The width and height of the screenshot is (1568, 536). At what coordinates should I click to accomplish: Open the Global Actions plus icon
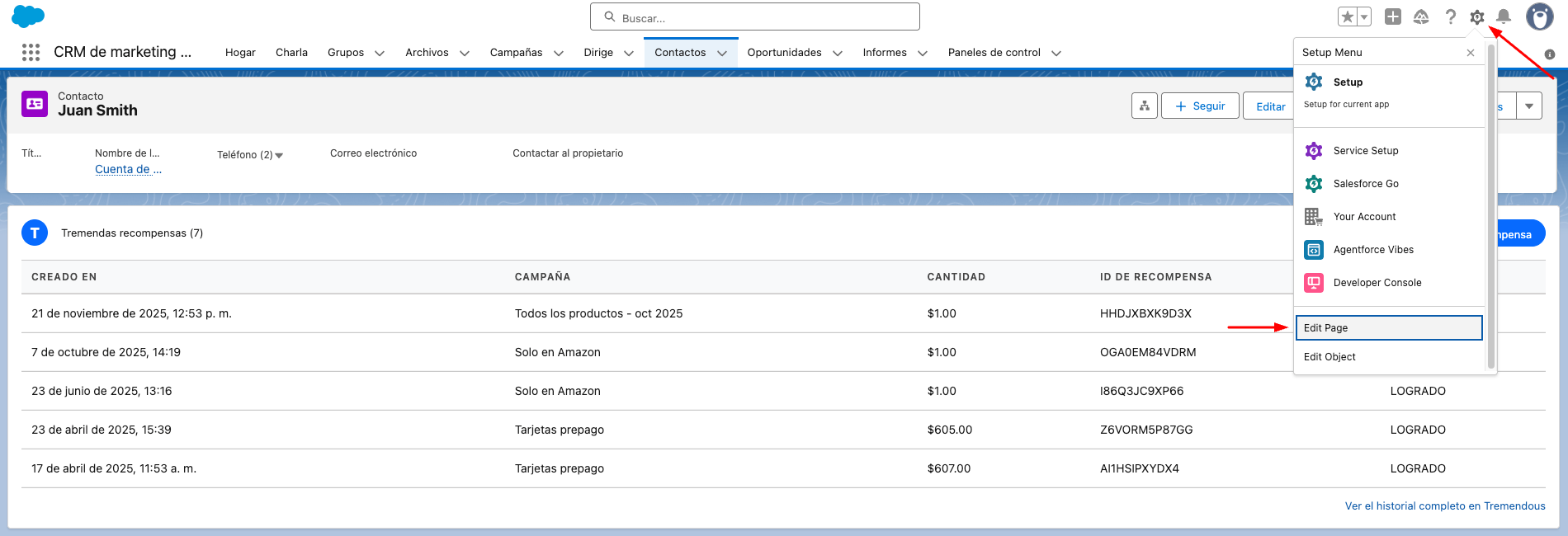point(1393,16)
